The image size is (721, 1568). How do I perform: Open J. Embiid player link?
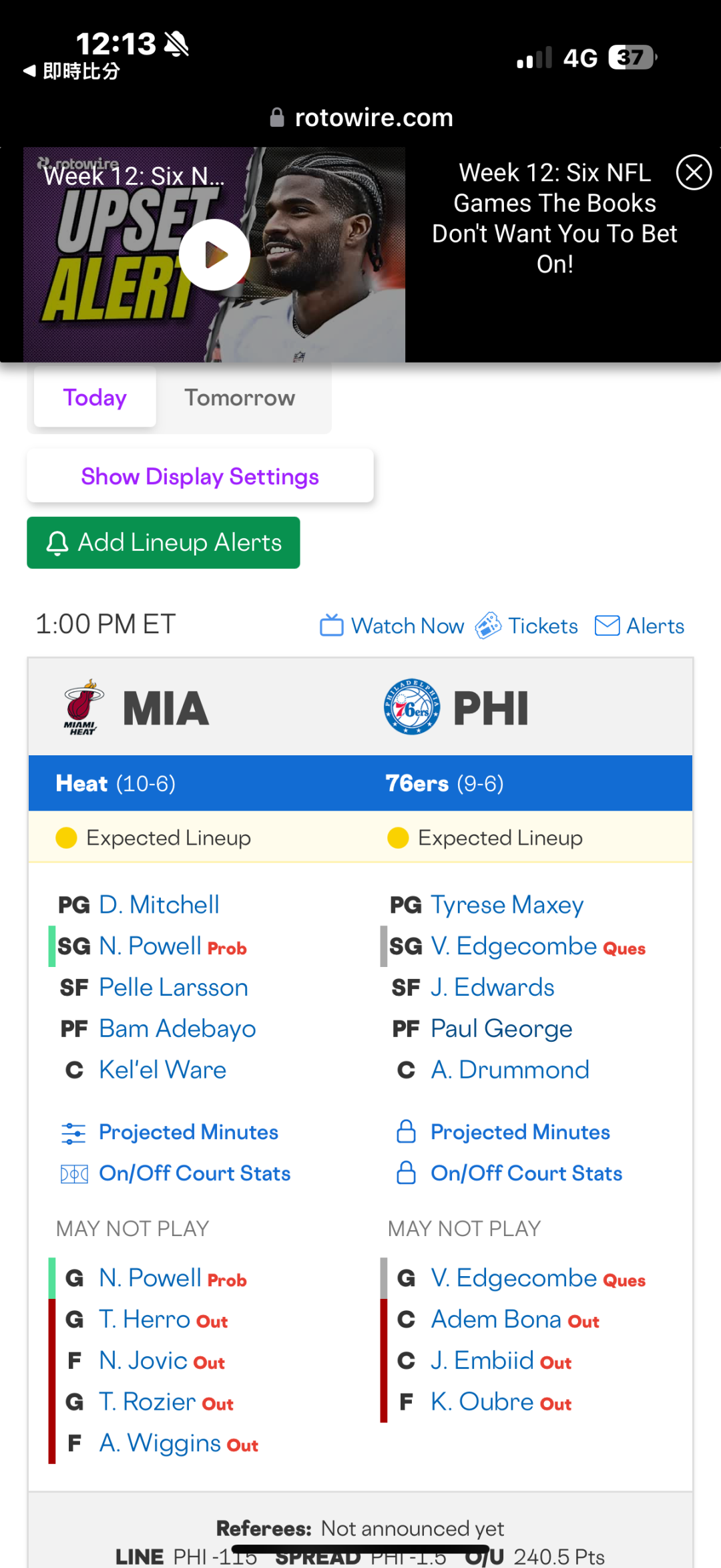[482, 1360]
